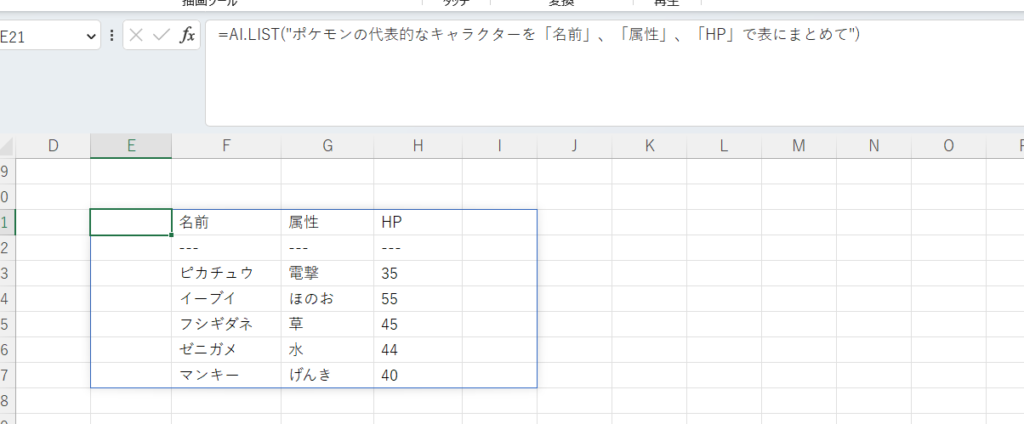Select column D header

click(53, 146)
